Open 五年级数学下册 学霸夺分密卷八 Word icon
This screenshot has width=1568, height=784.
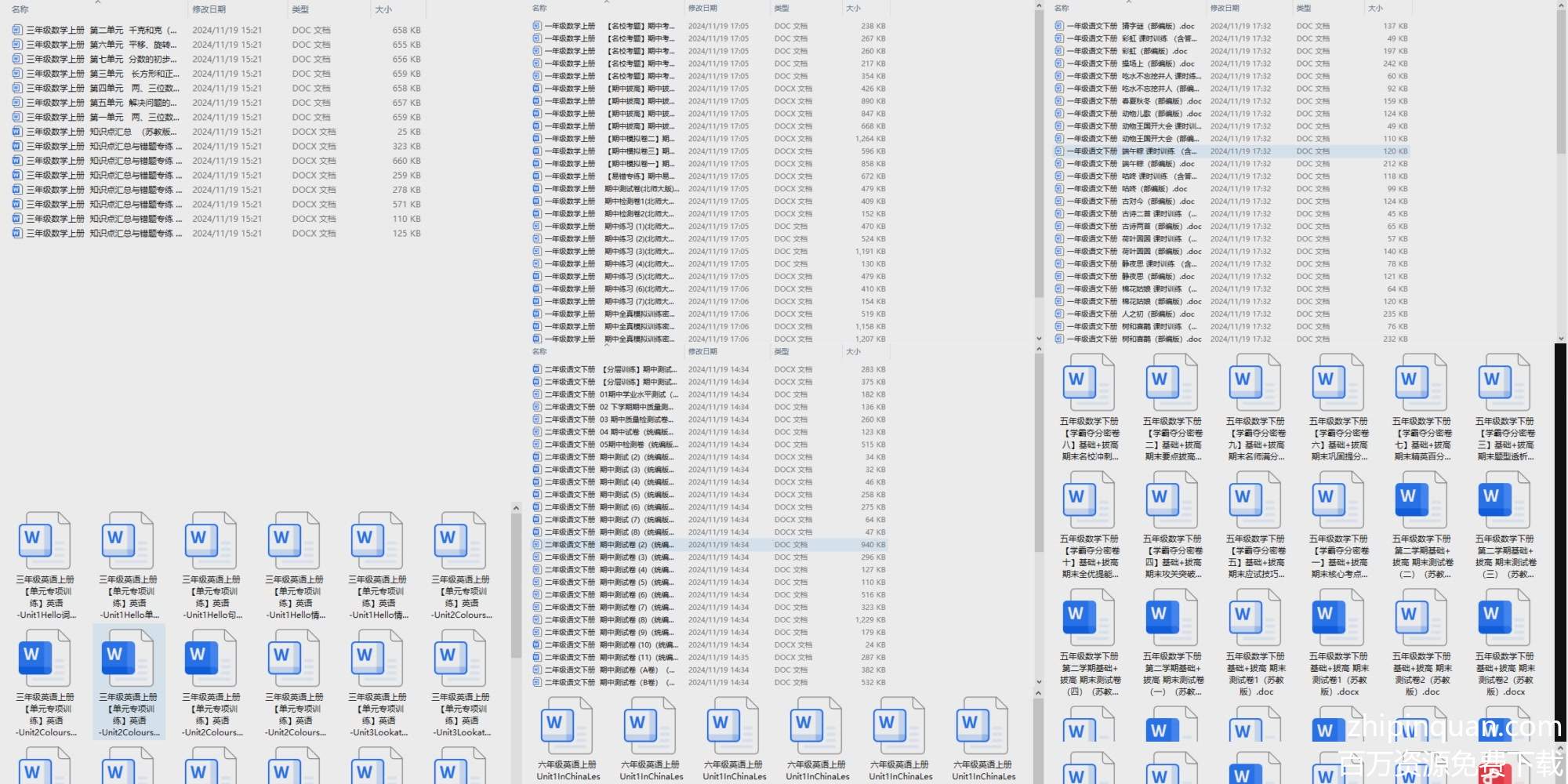pyautogui.click(x=1089, y=382)
